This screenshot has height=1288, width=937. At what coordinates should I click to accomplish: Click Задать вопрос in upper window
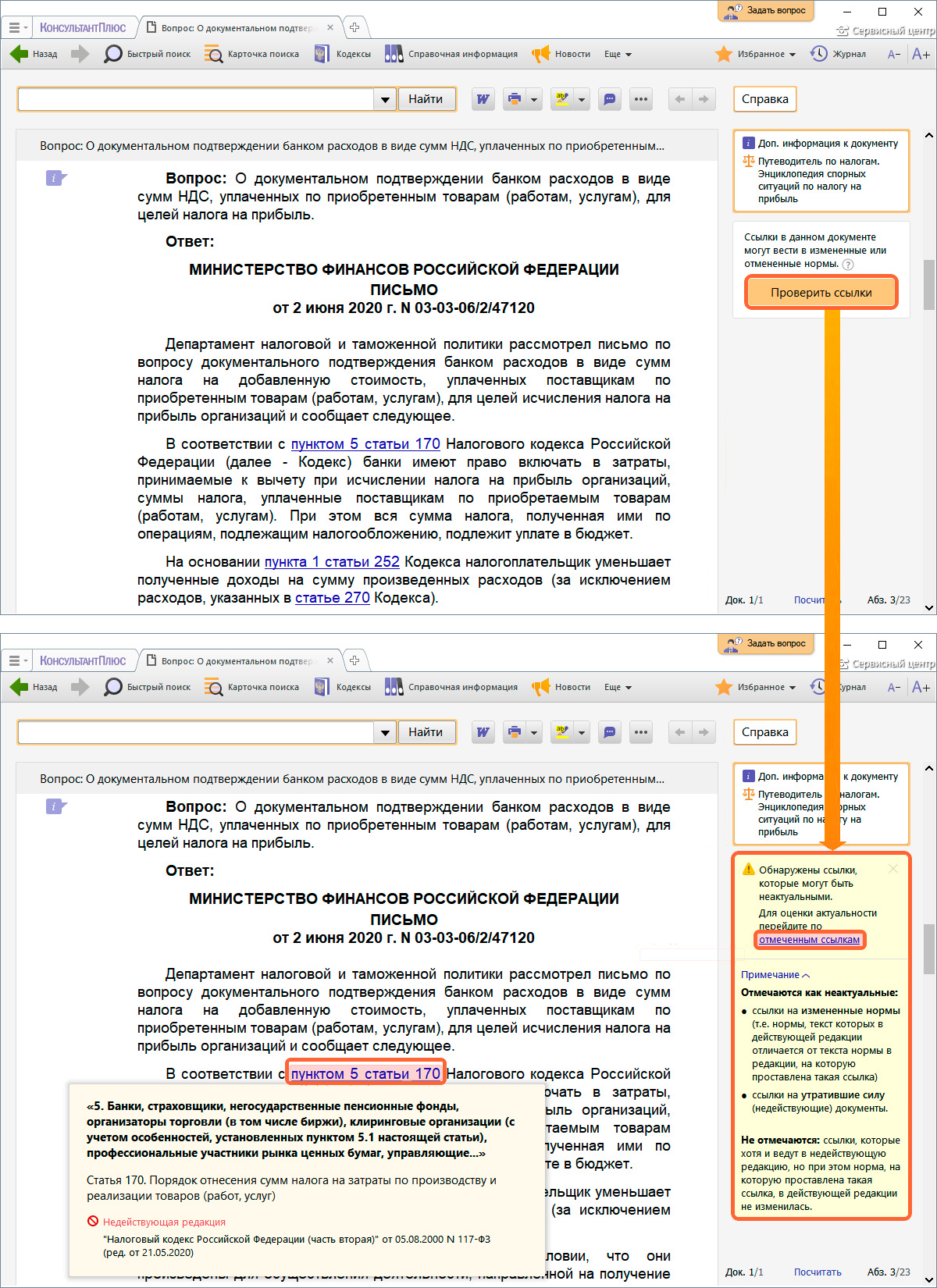point(765,11)
